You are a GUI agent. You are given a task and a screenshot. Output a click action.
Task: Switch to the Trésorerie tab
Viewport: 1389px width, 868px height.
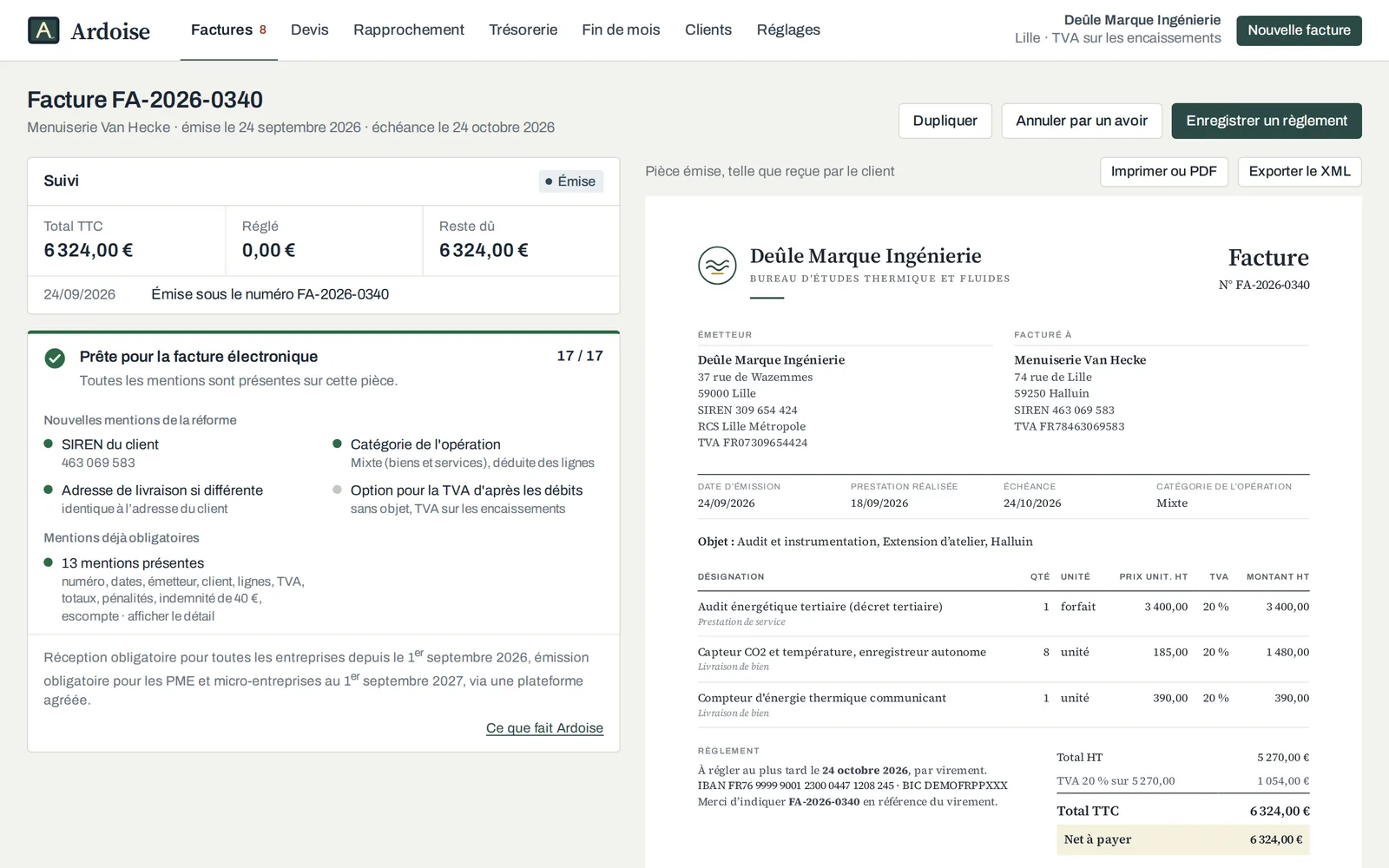click(523, 30)
